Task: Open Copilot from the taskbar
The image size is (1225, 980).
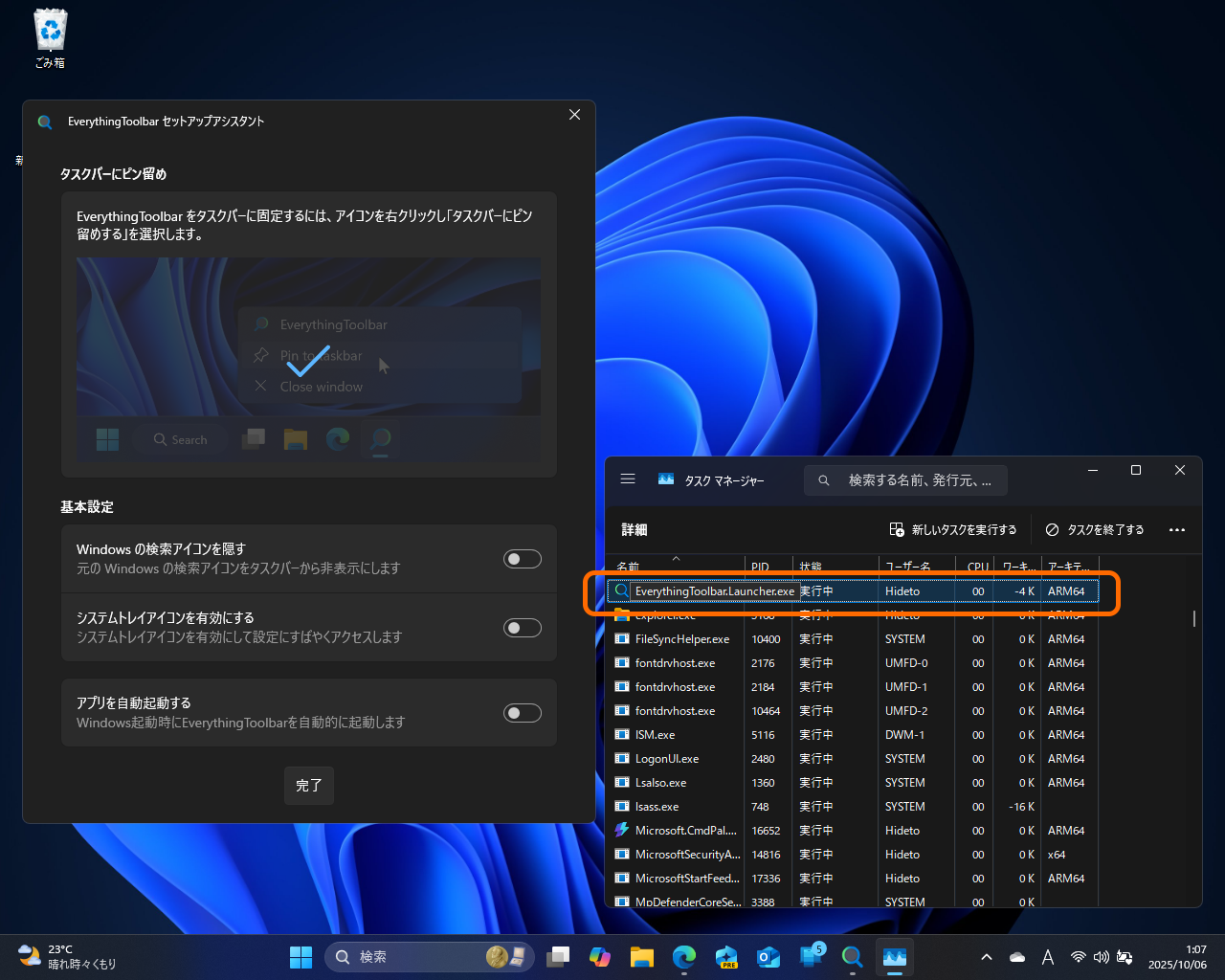Action: coord(600,957)
